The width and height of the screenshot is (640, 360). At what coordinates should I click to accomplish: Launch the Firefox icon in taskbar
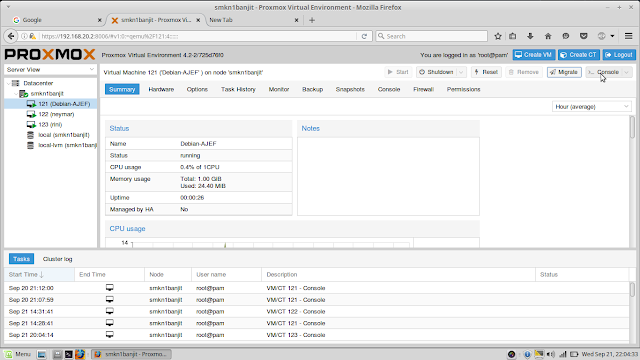tap(80, 354)
